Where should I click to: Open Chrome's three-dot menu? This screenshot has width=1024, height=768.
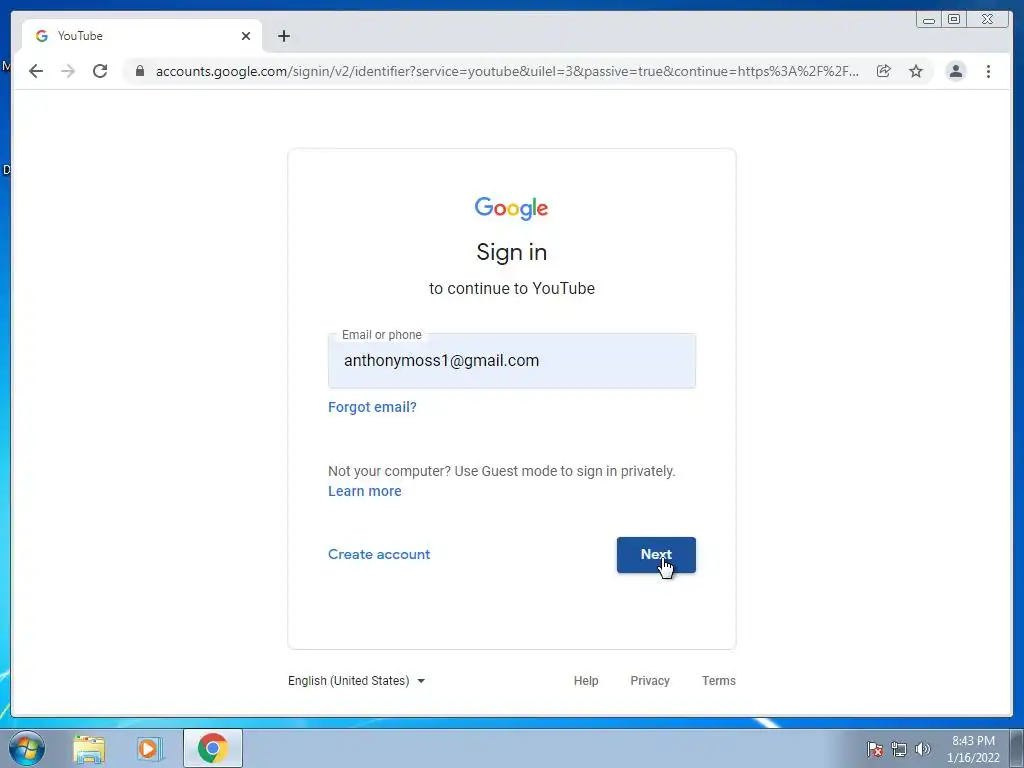point(988,71)
